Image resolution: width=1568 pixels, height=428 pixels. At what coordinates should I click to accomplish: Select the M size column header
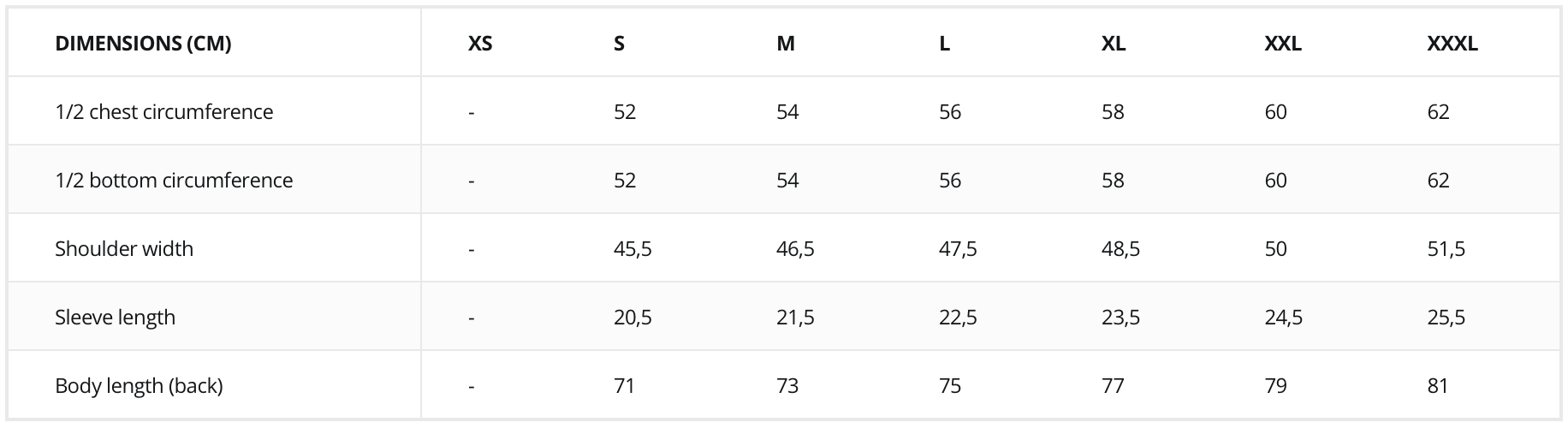(x=786, y=43)
